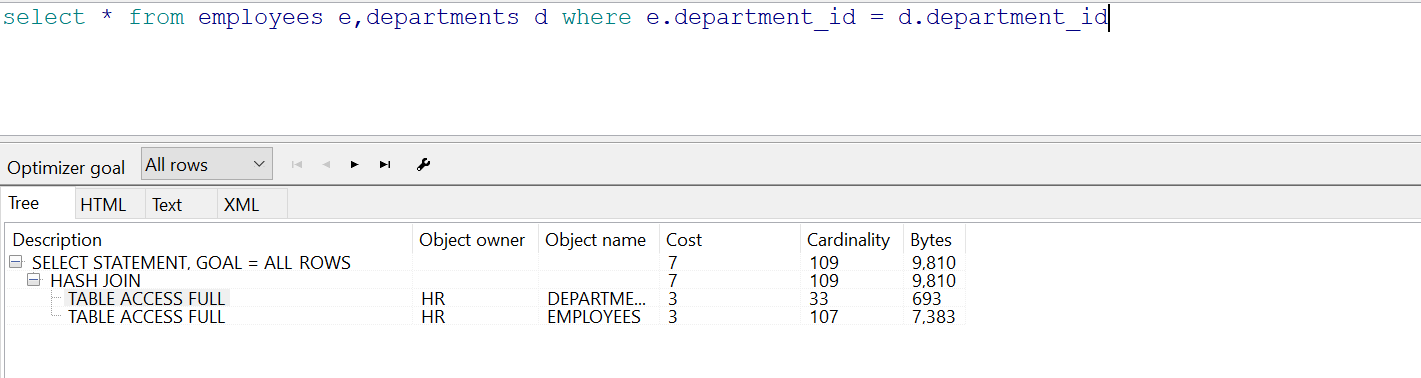Select the HASH JOIN row

486,281
